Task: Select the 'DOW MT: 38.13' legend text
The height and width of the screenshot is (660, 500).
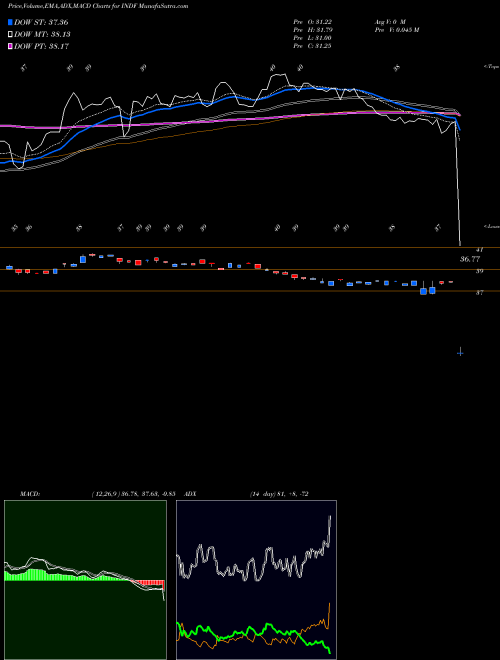Action: point(42,35)
